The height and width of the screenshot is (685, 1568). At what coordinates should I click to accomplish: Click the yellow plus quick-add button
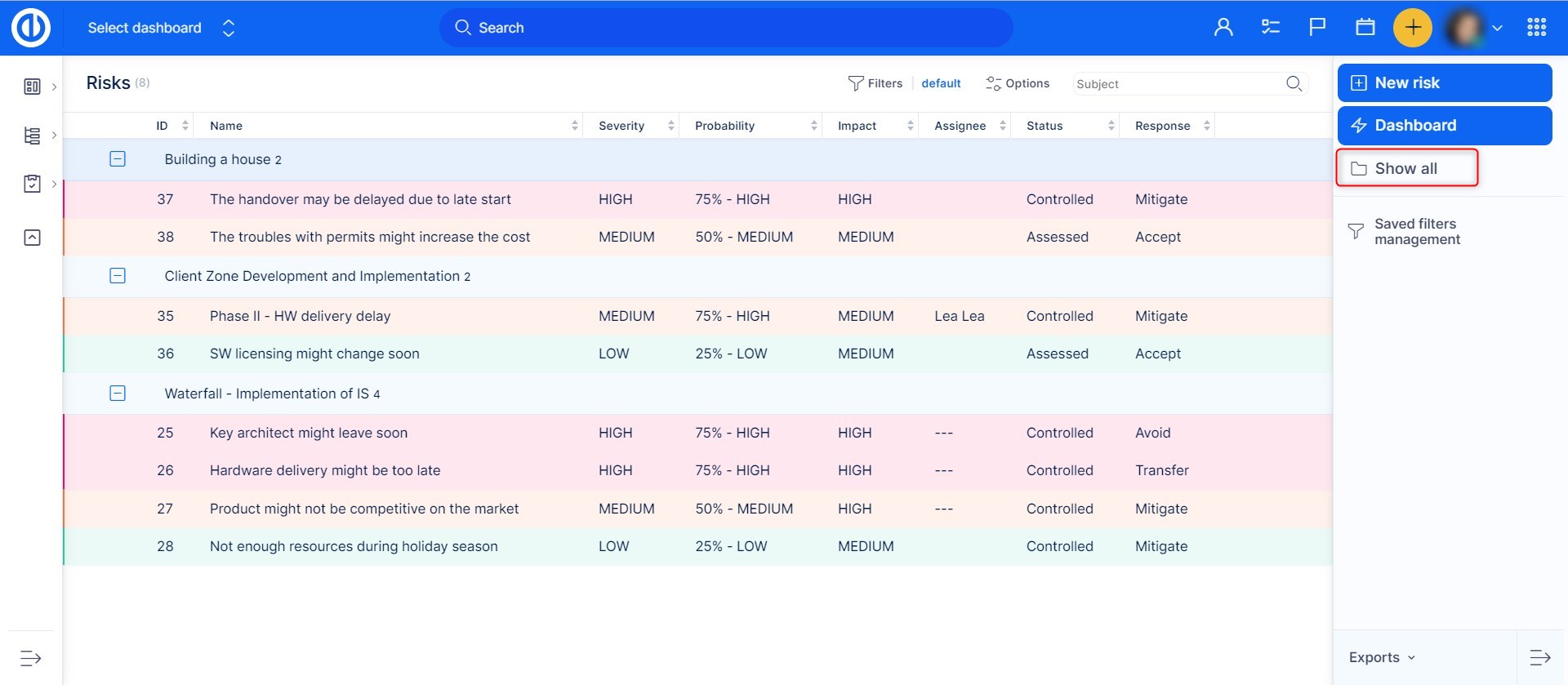click(x=1412, y=28)
